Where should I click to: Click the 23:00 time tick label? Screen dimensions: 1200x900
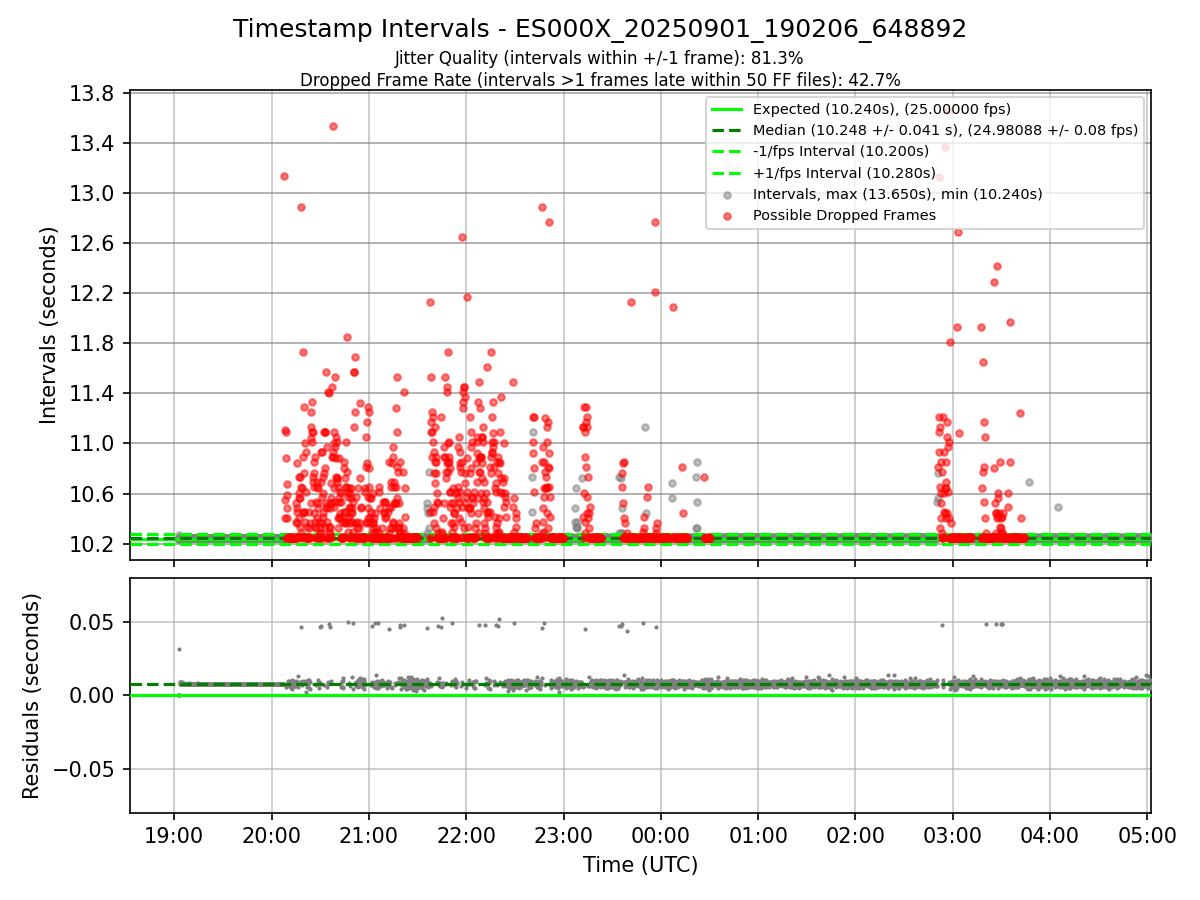563,834
